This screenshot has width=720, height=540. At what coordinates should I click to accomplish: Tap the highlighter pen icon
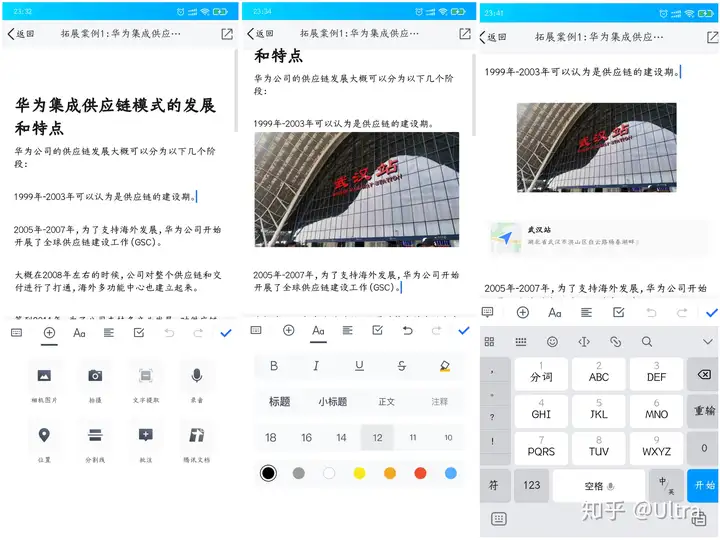pos(444,366)
